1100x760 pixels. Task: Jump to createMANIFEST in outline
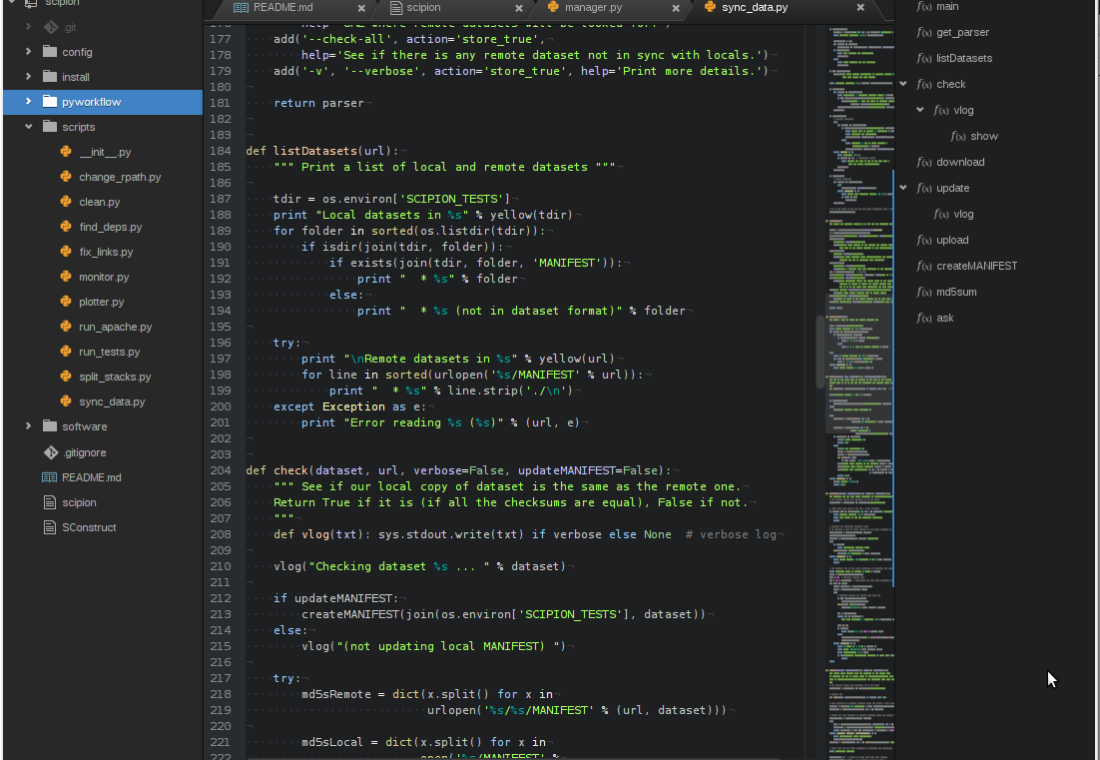click(977, 266)
